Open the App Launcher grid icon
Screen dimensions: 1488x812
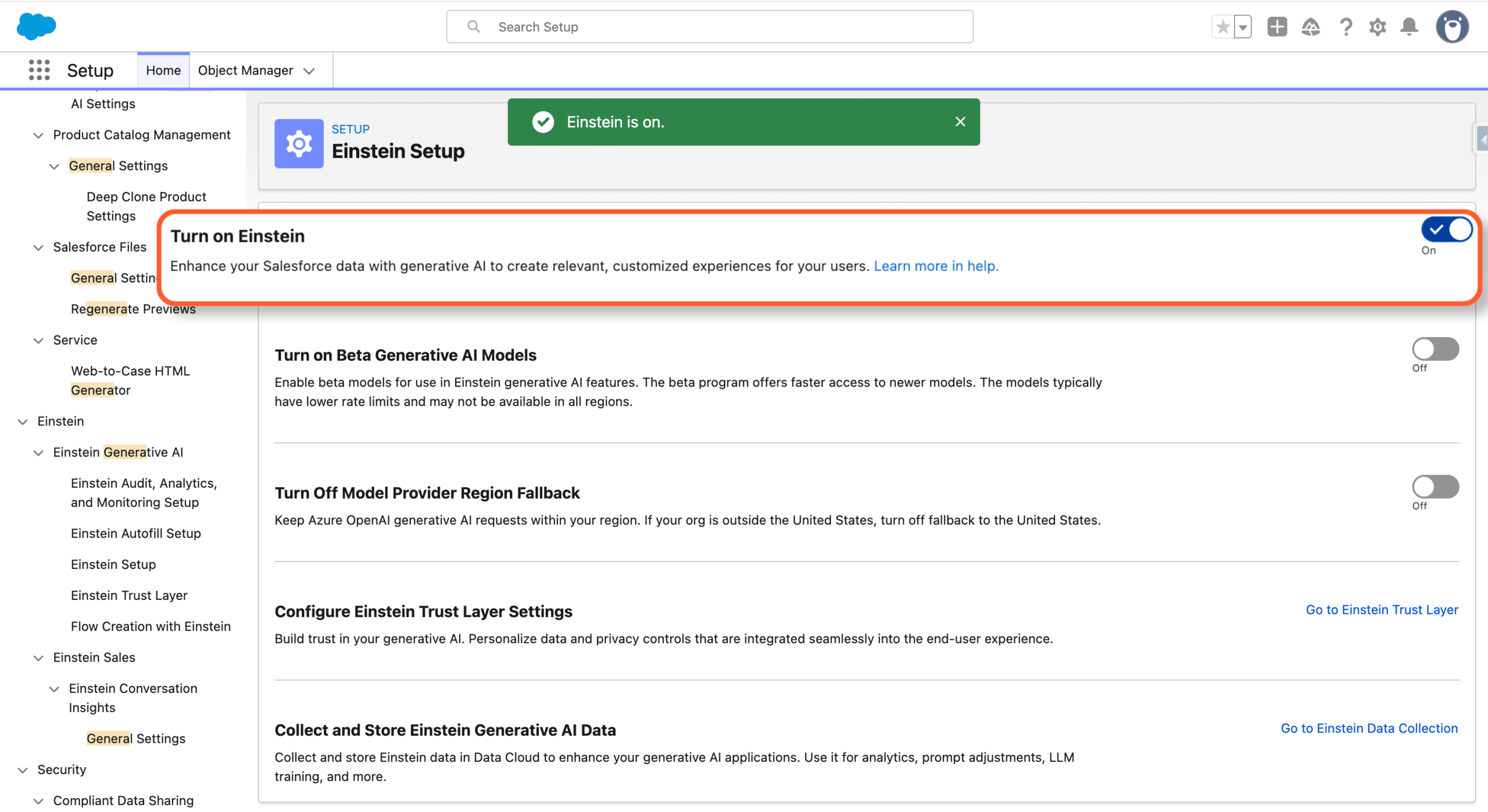pos(39,70)
